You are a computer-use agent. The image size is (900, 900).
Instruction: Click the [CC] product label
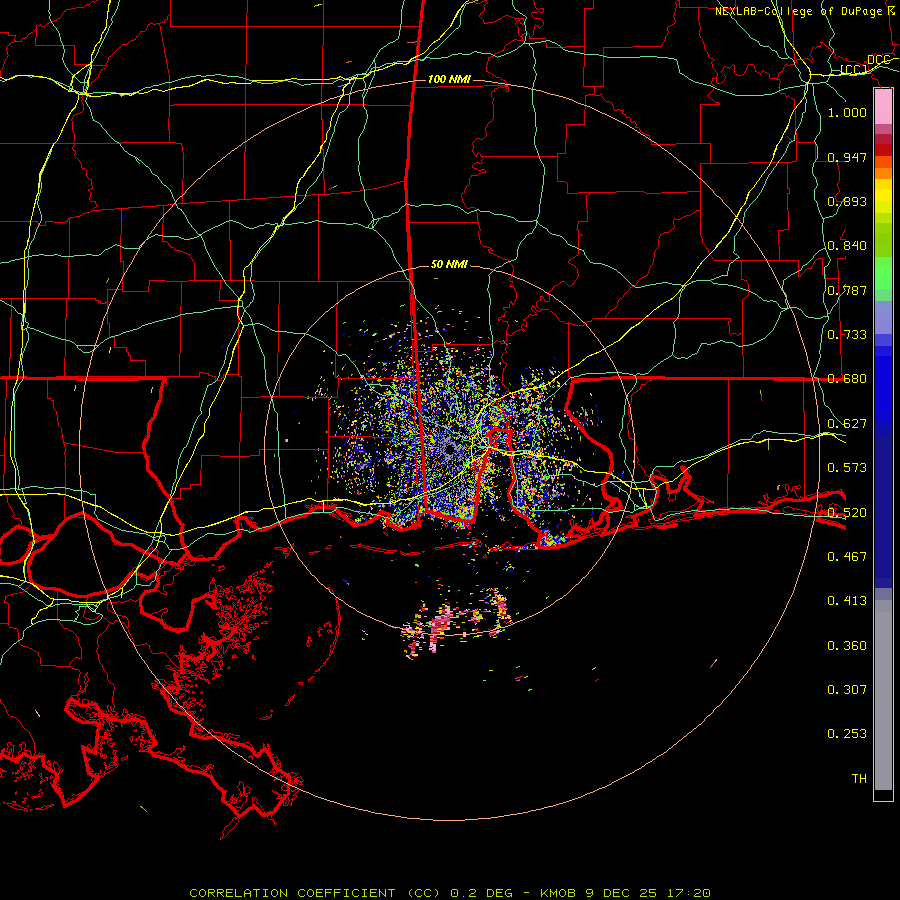[x=854, y=70]
